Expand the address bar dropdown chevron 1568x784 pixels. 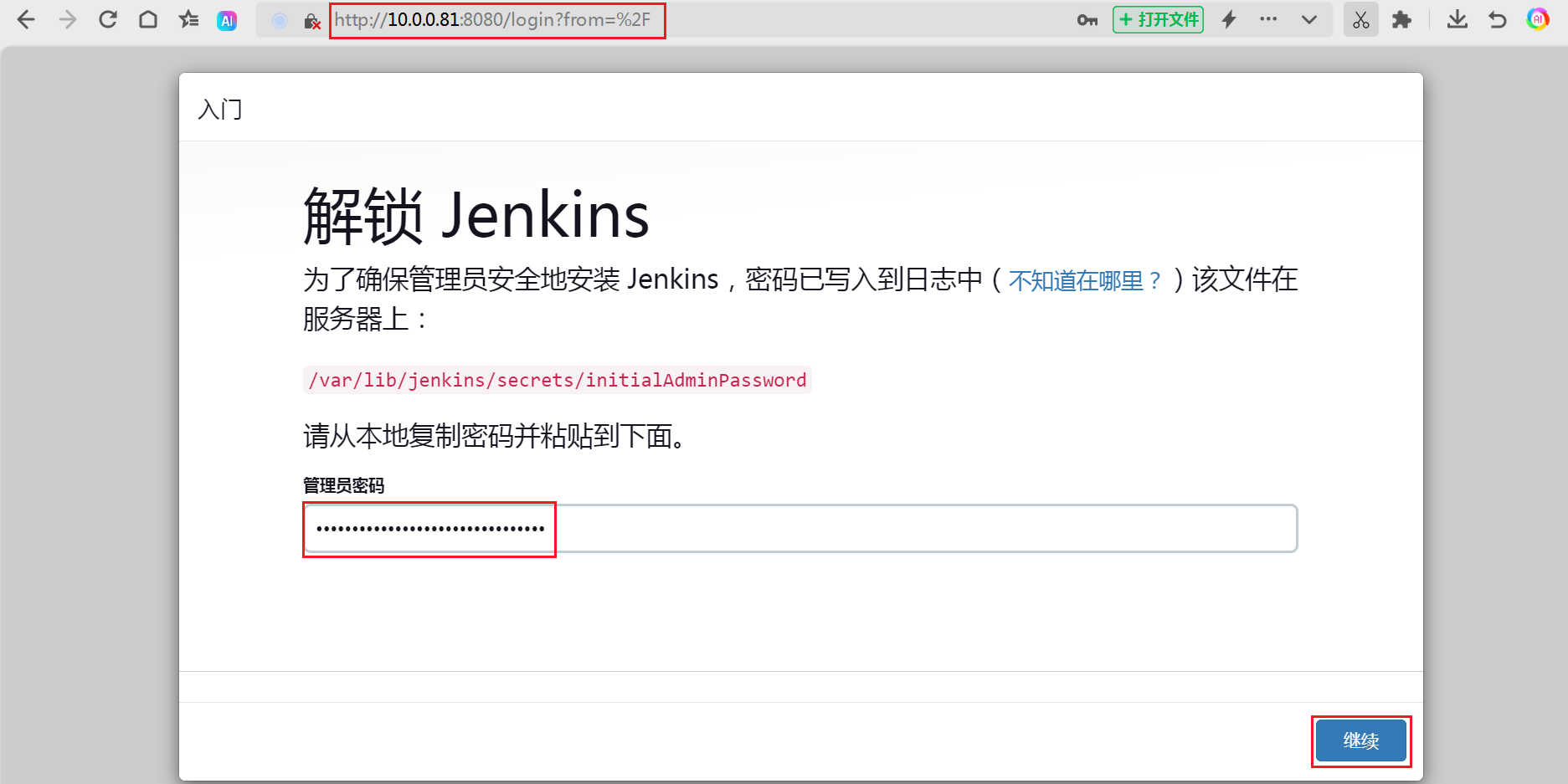coord(1309,20)
